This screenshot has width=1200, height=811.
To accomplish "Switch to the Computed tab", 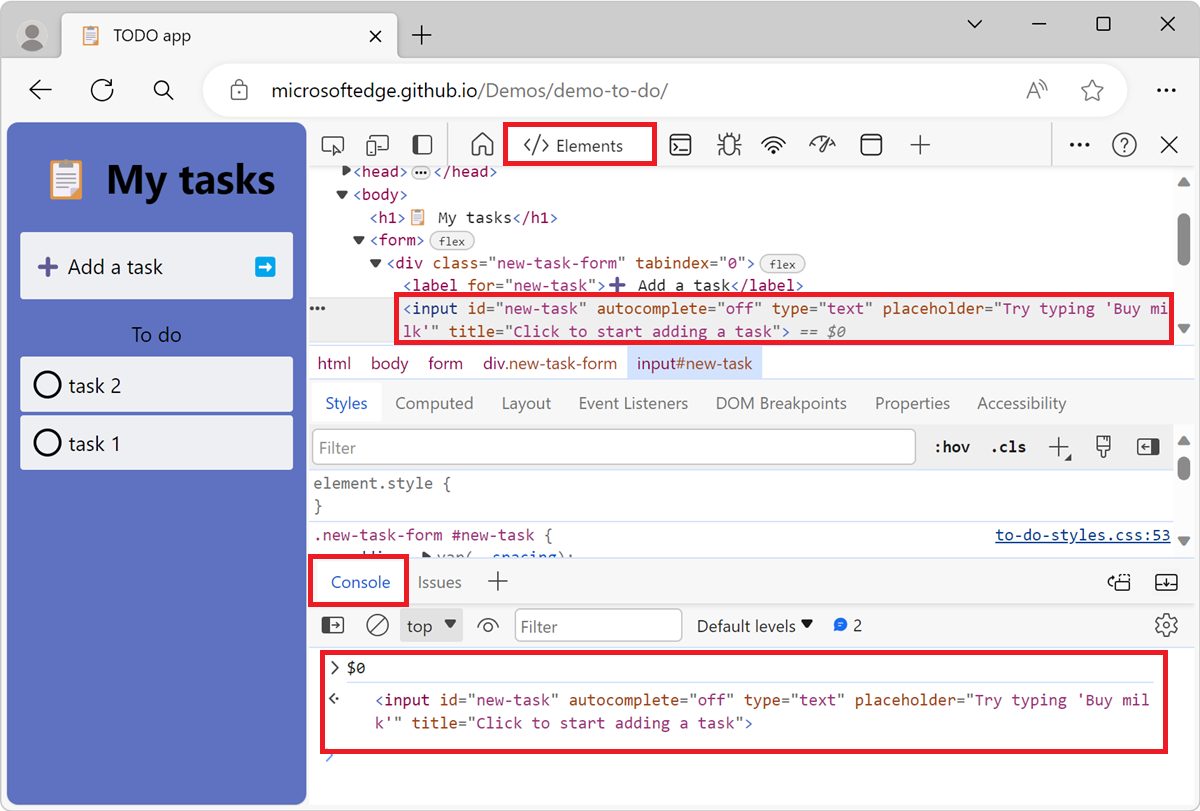I will (x=434, y=403).
